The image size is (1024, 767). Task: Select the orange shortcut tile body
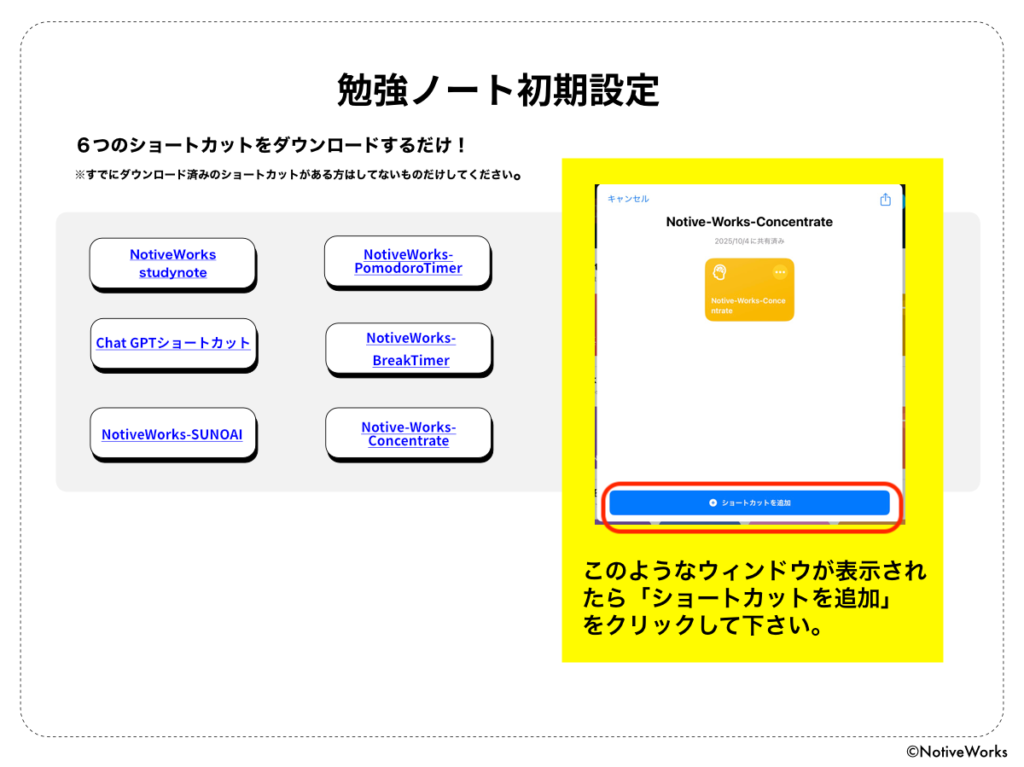pyautogui.click(x=749, y=300)
